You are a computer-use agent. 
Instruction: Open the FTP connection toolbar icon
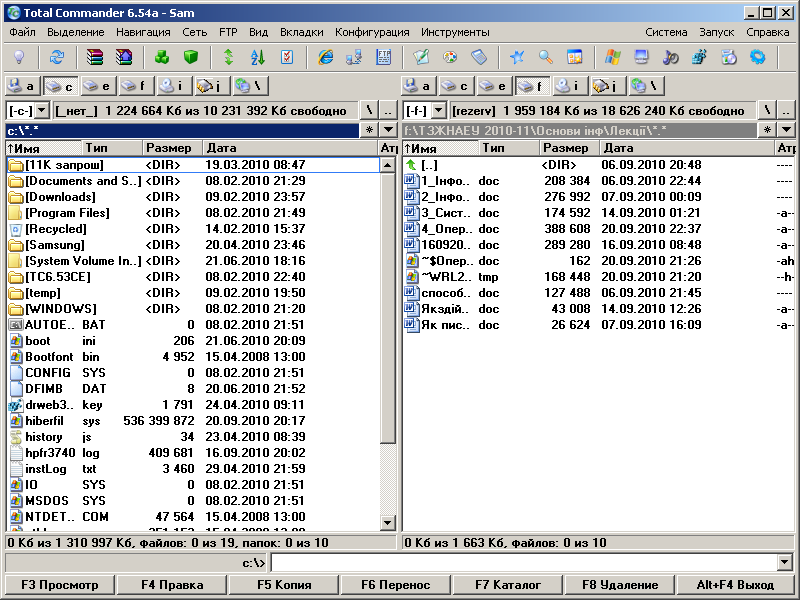click(x=383, y=57)
